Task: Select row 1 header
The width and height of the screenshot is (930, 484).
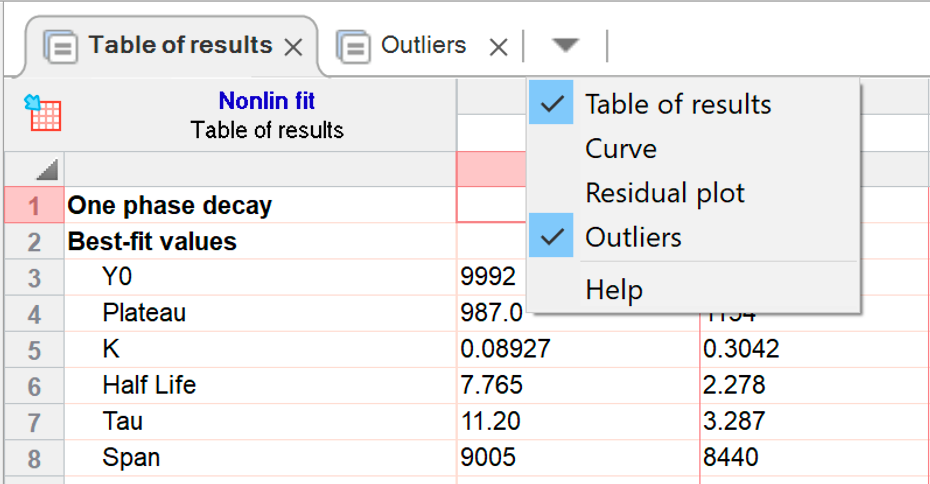Action: (33, 206)
